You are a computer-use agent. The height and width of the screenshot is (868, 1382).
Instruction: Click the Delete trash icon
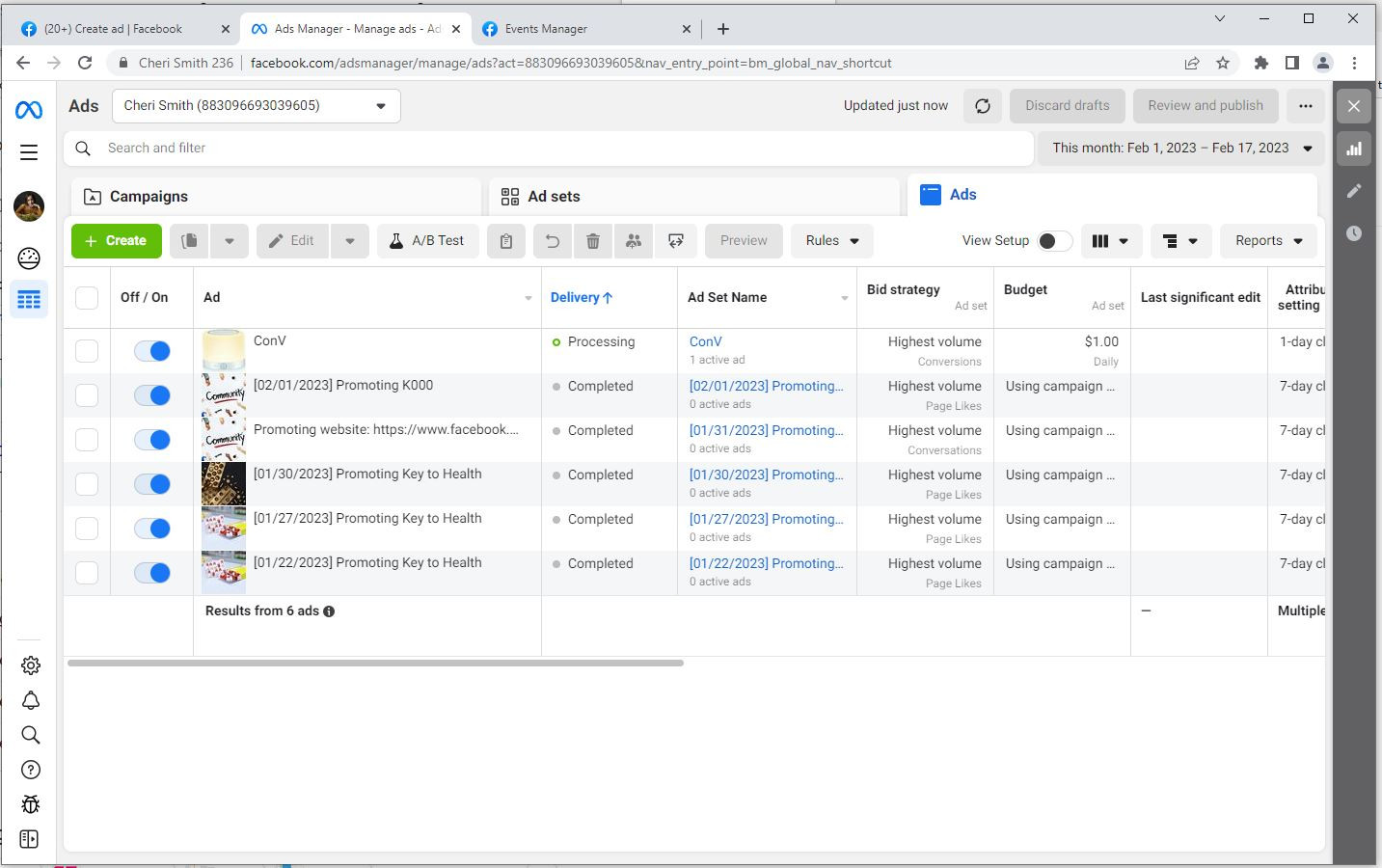[593, 241]
